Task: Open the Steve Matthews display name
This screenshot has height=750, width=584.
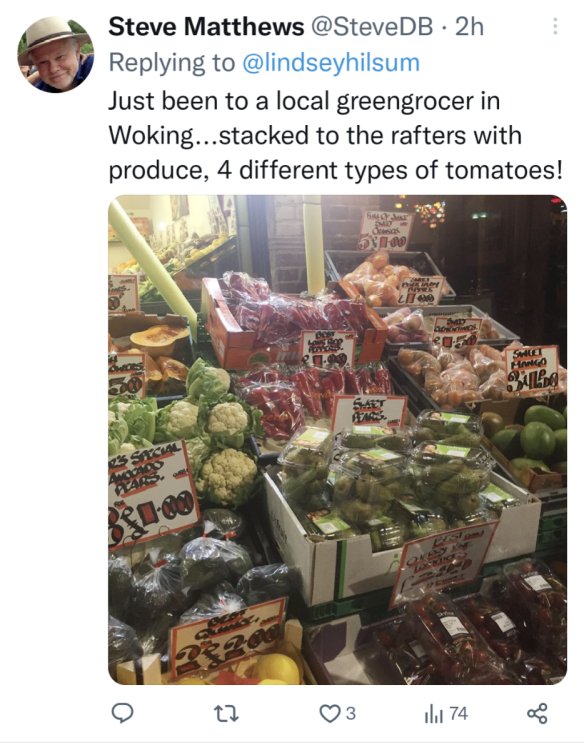Action: click(x=206, y=26)
